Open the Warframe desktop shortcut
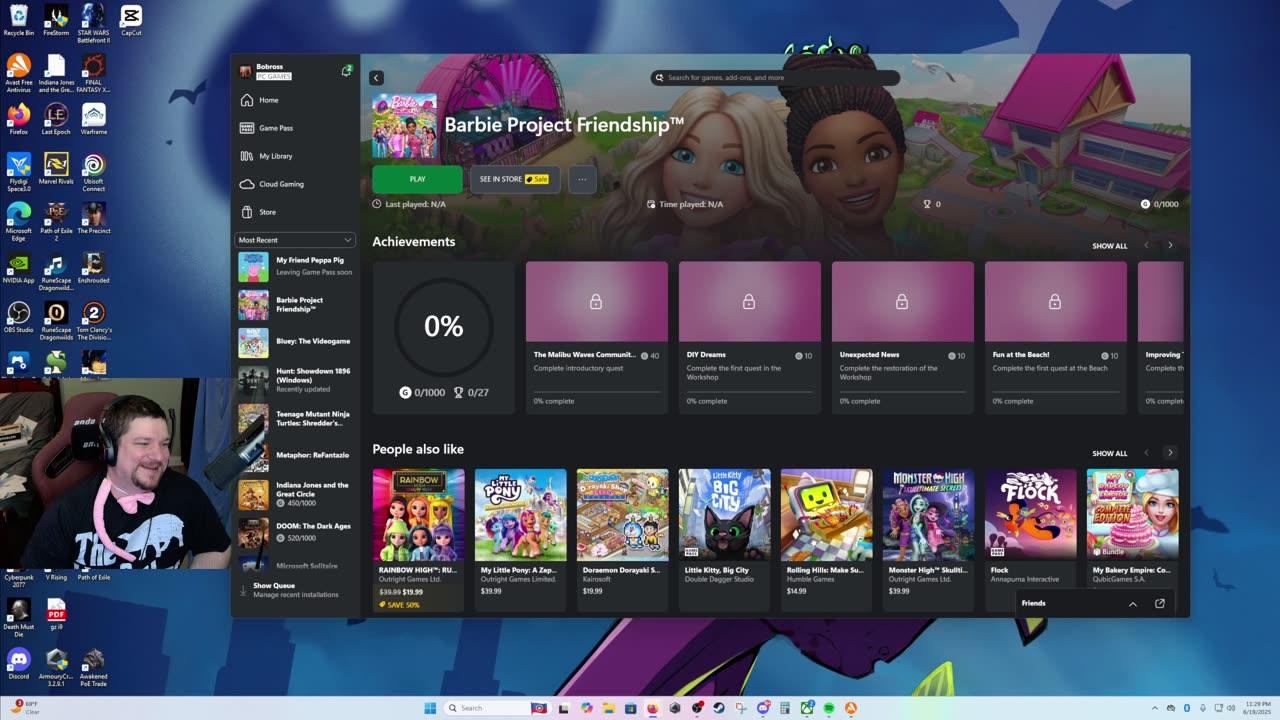1280x720 pixels. (x=94, y=118)
